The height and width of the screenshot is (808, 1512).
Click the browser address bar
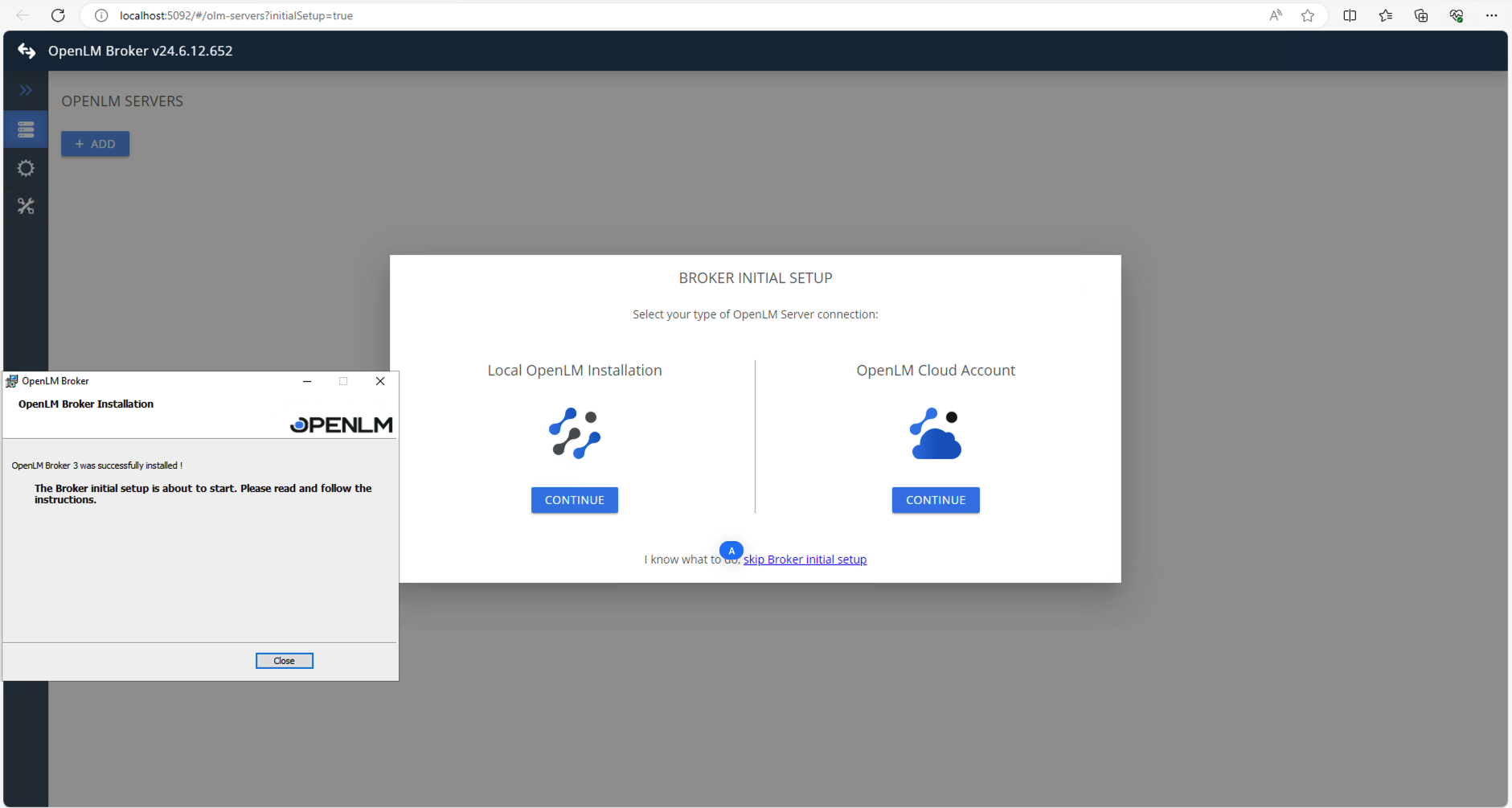(643, 15)
